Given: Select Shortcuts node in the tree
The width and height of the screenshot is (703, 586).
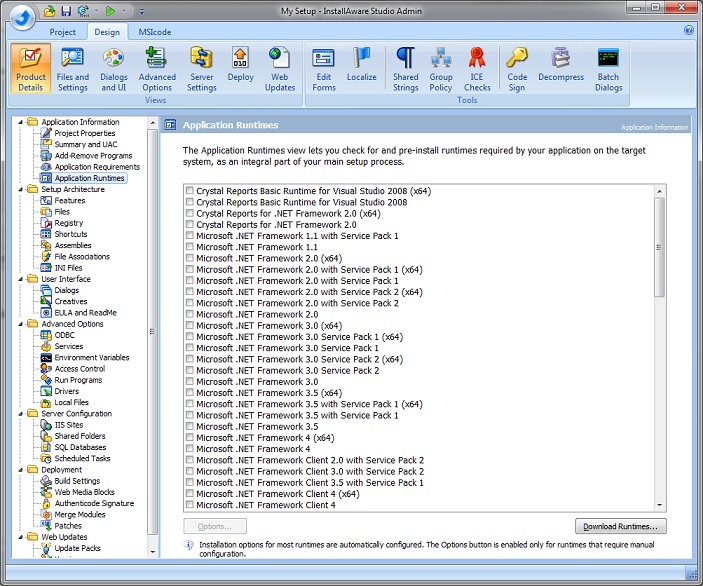Looking at the screenshot, I should pos(71,234).
